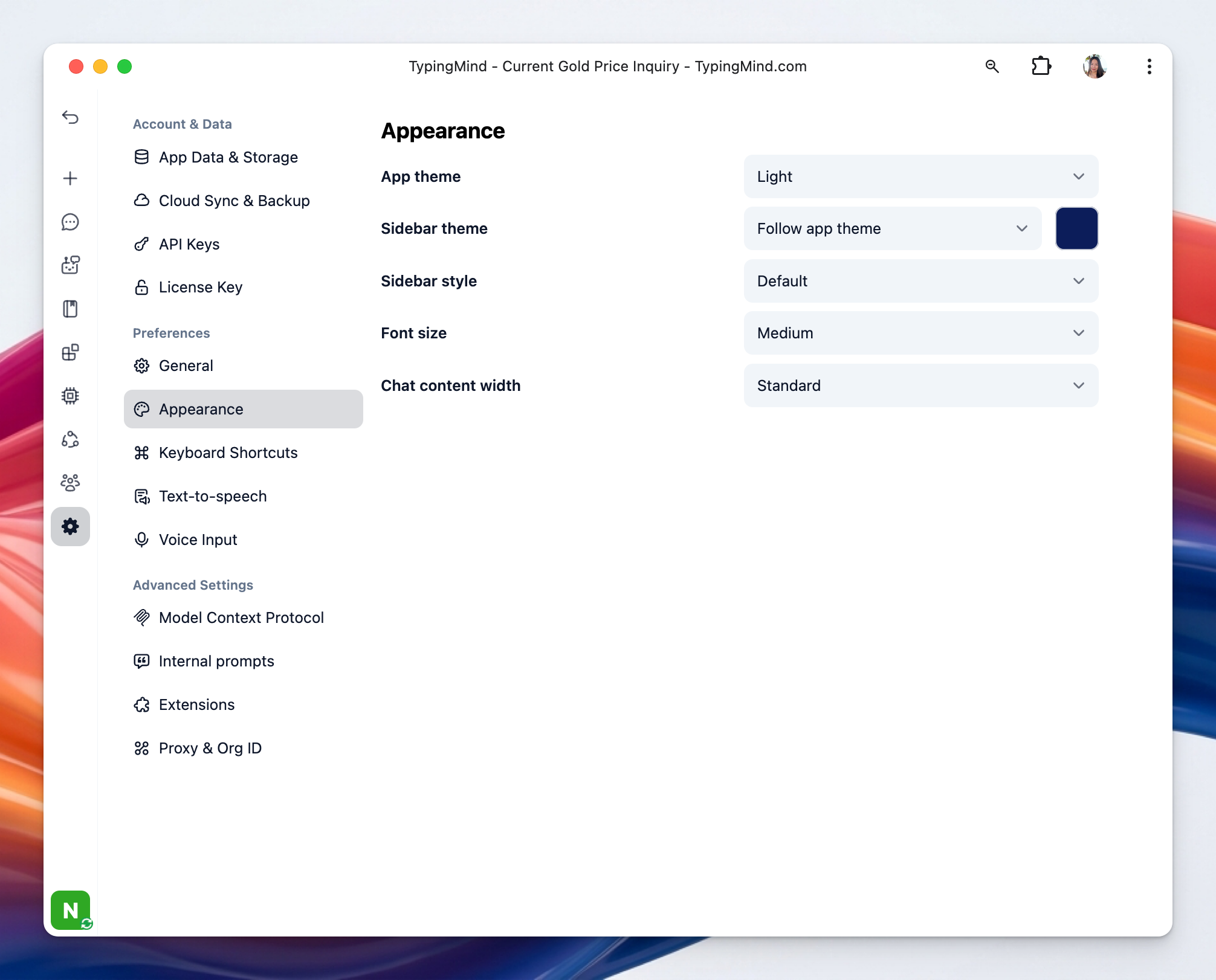Screen dimensions: 1216x980
Task: Open the Sidebar theme dropdown
Action: 892,228
